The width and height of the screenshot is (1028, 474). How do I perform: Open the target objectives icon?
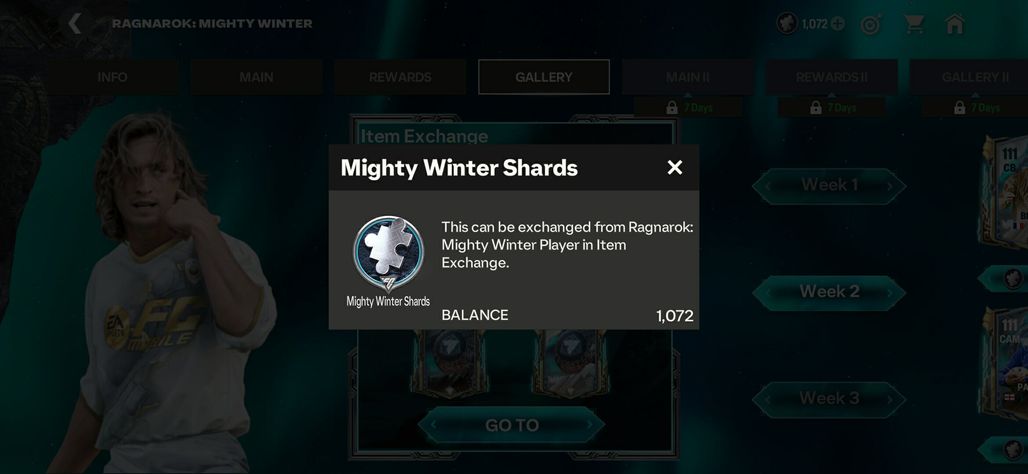pyautogui.click(x=871, y=25)
